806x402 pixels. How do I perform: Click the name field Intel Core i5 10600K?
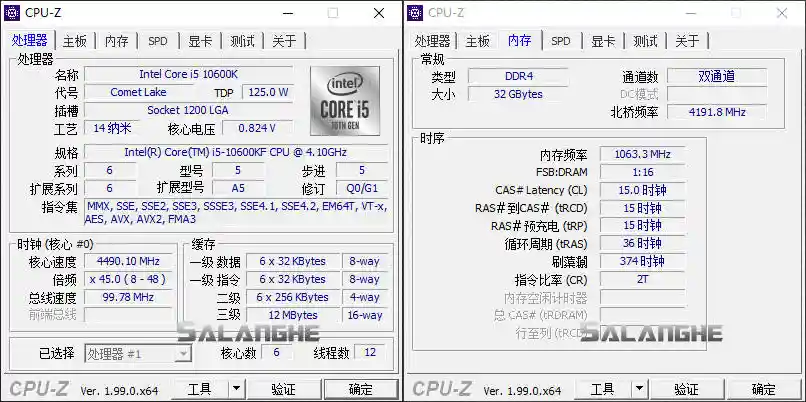189,74
